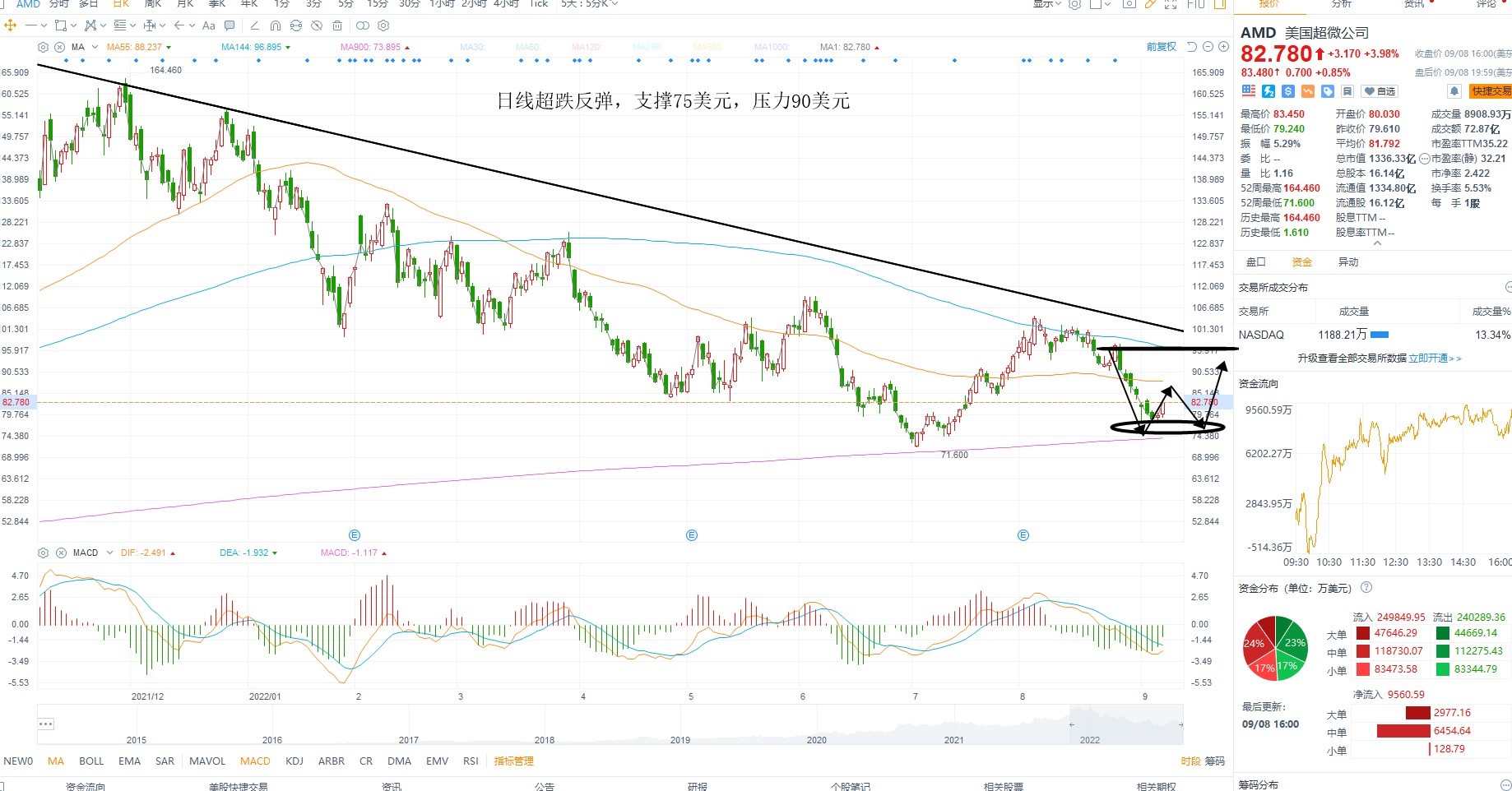The height and width of the screenshot is (791, 1512).
Task: Toggle the magnet snap tool
Action: point(276,25)
